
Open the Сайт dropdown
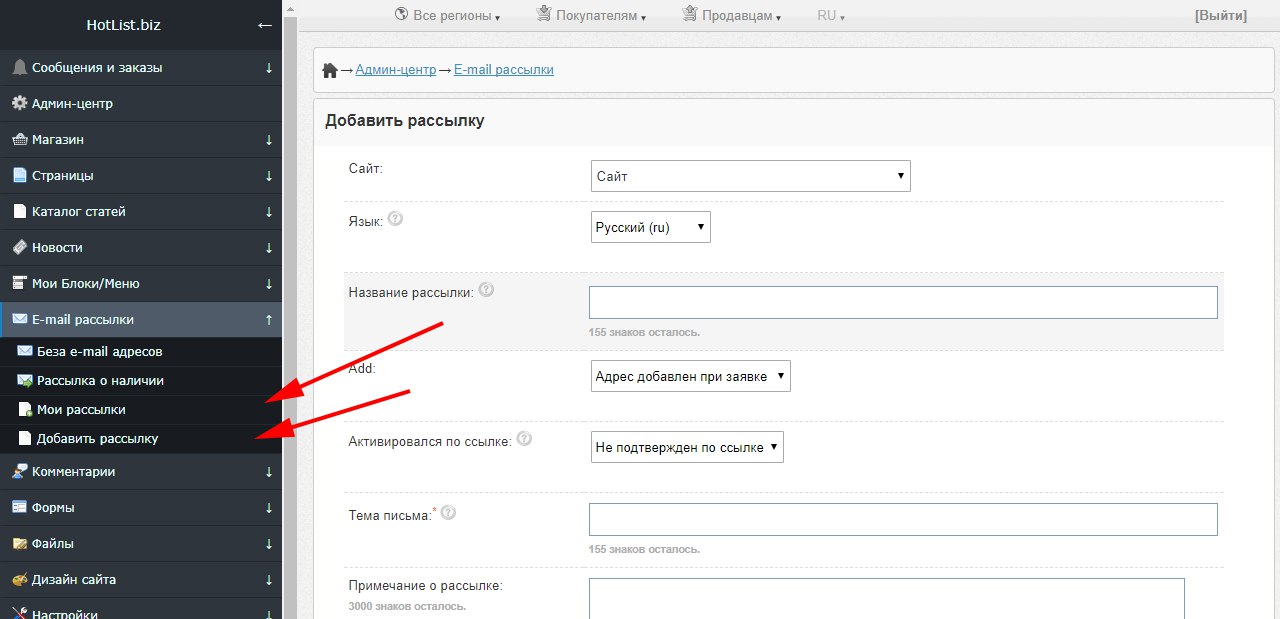click(750, 176)
